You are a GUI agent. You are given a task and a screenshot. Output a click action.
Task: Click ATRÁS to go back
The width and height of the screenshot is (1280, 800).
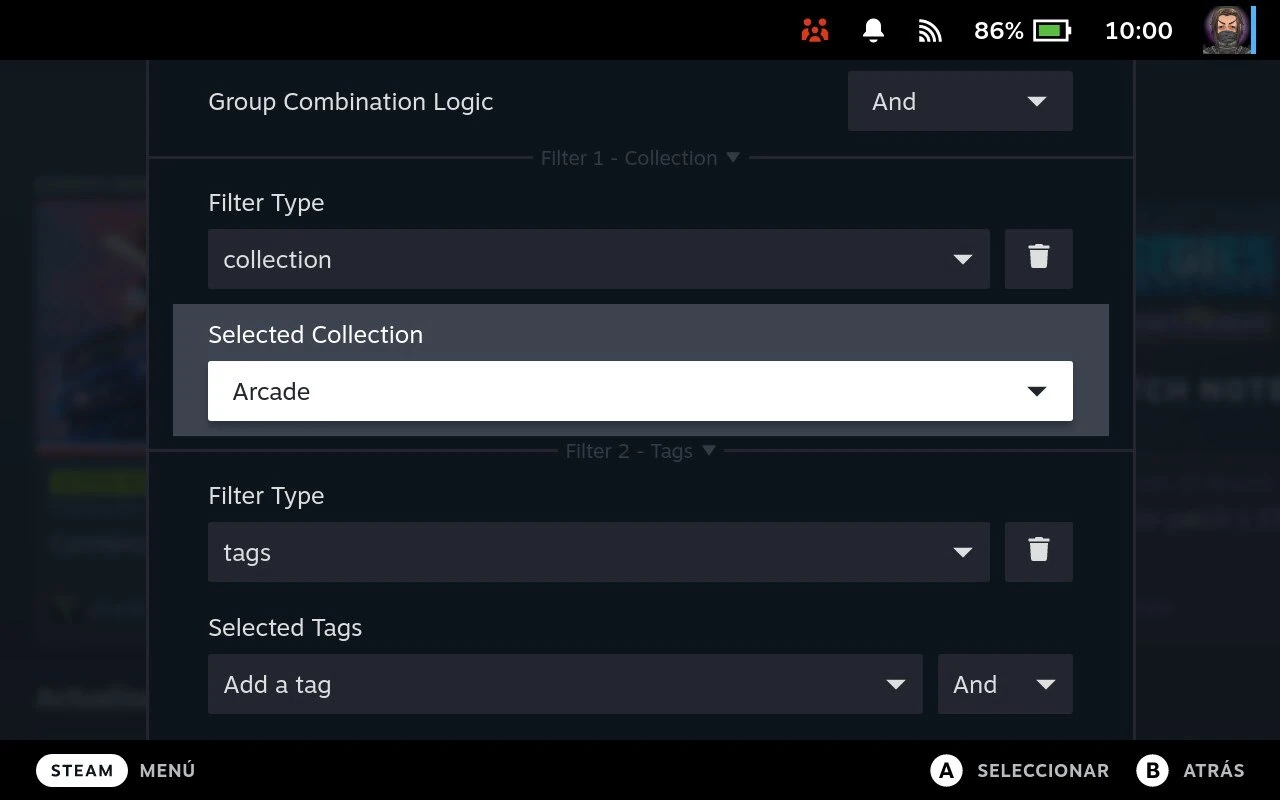click(1191, 770)
